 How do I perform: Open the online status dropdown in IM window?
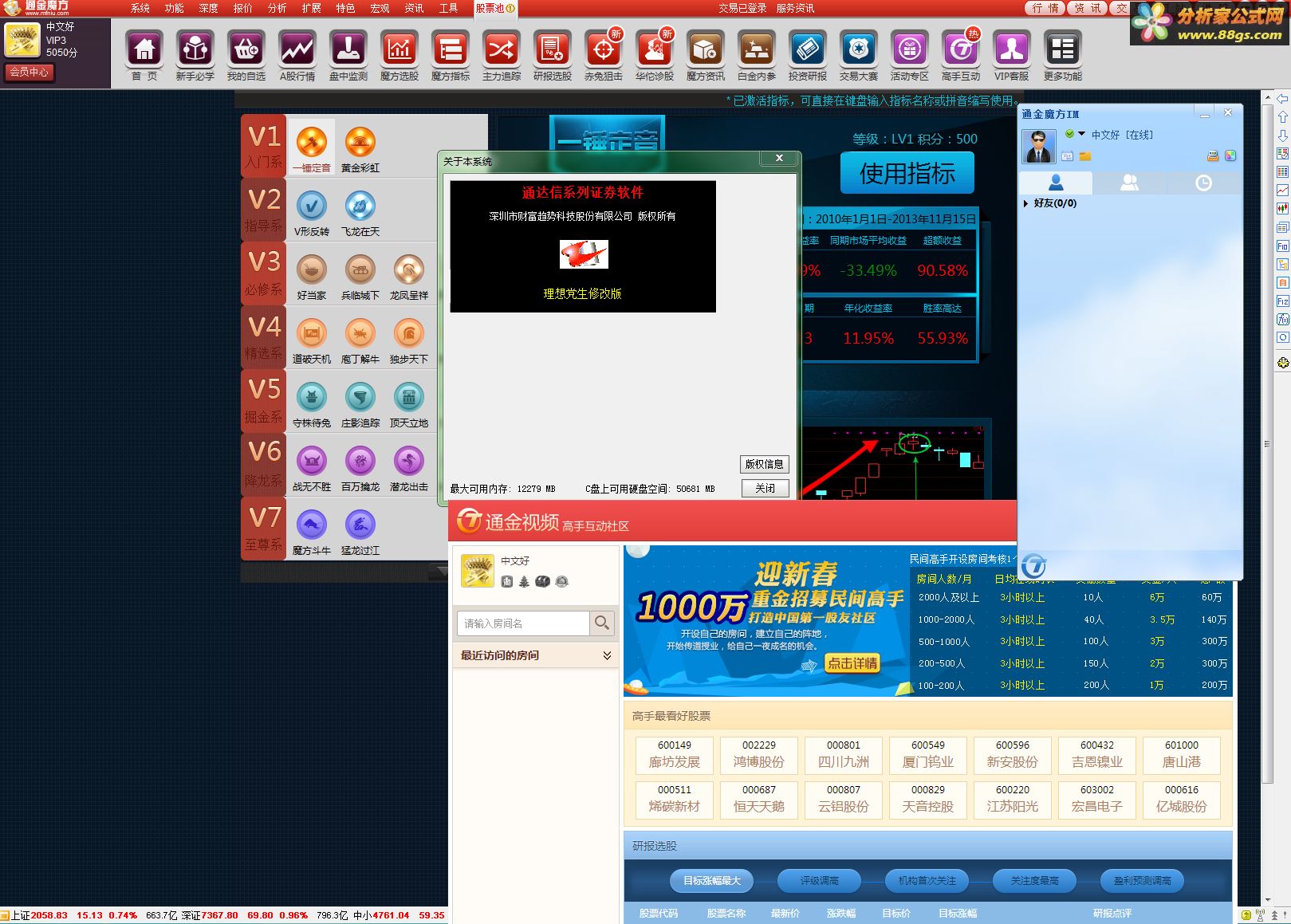(x=1081, y=134)
